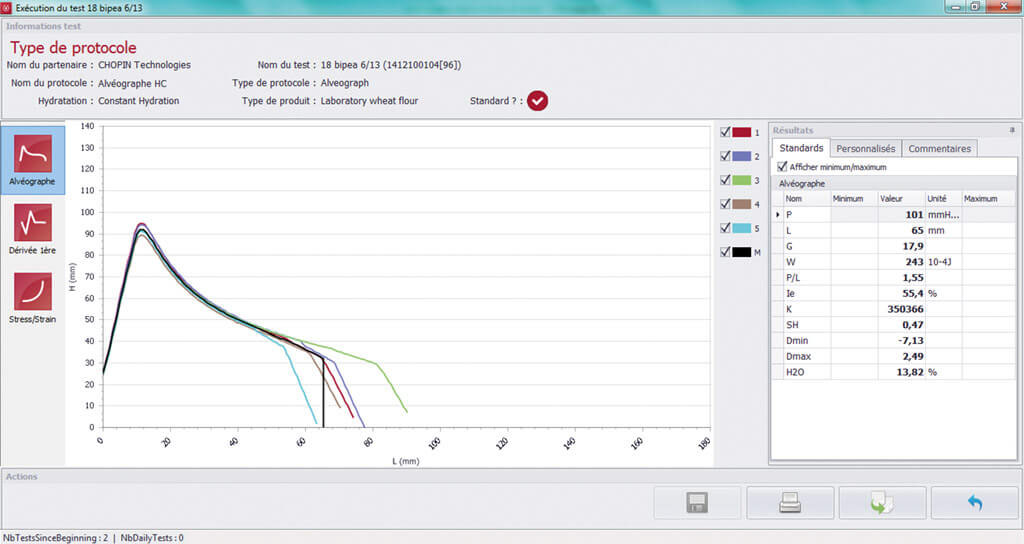Open the Personnalisés tab
The width and height of the screenshot is (1024, 544).
pyautogui.click(x=865, y=149)
